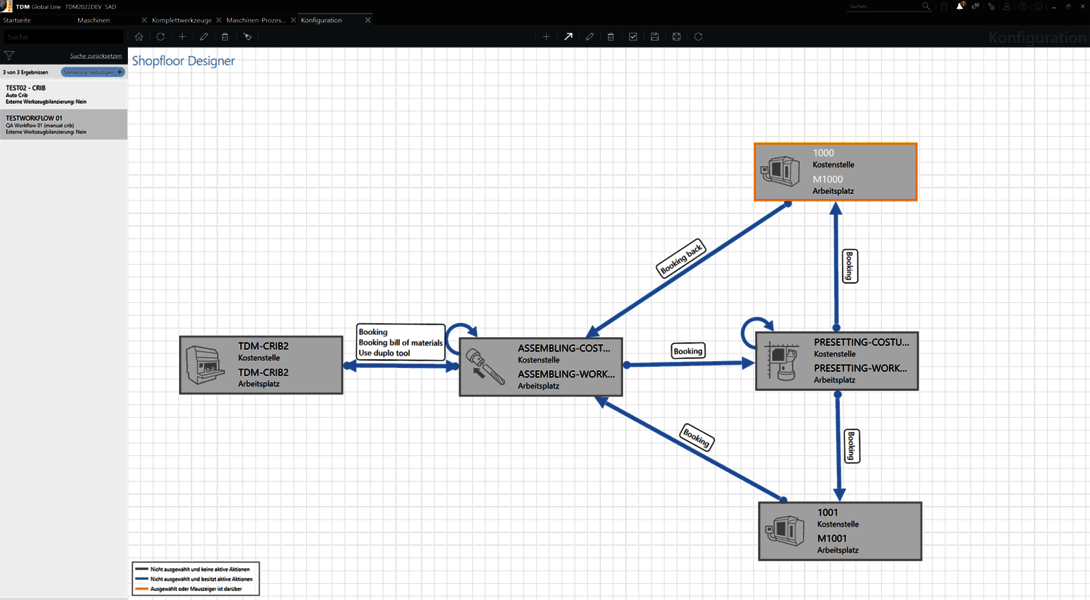This screenshot has height=600, width=1090.
Task: Select the TESTWORKFLOW 01 list entry
Action: 63,124
